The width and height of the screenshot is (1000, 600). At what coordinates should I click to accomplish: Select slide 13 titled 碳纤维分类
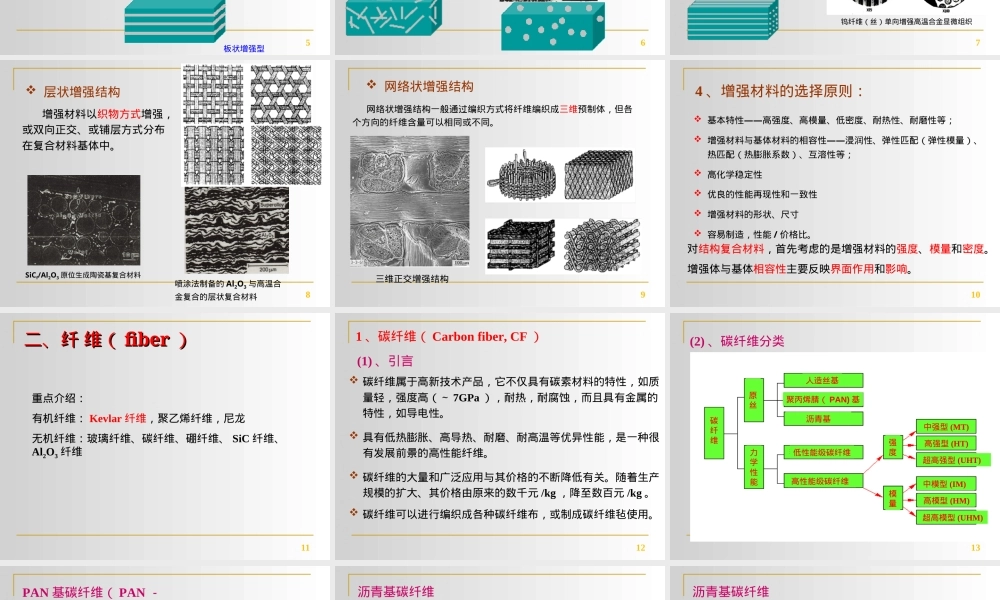point(835,436)
